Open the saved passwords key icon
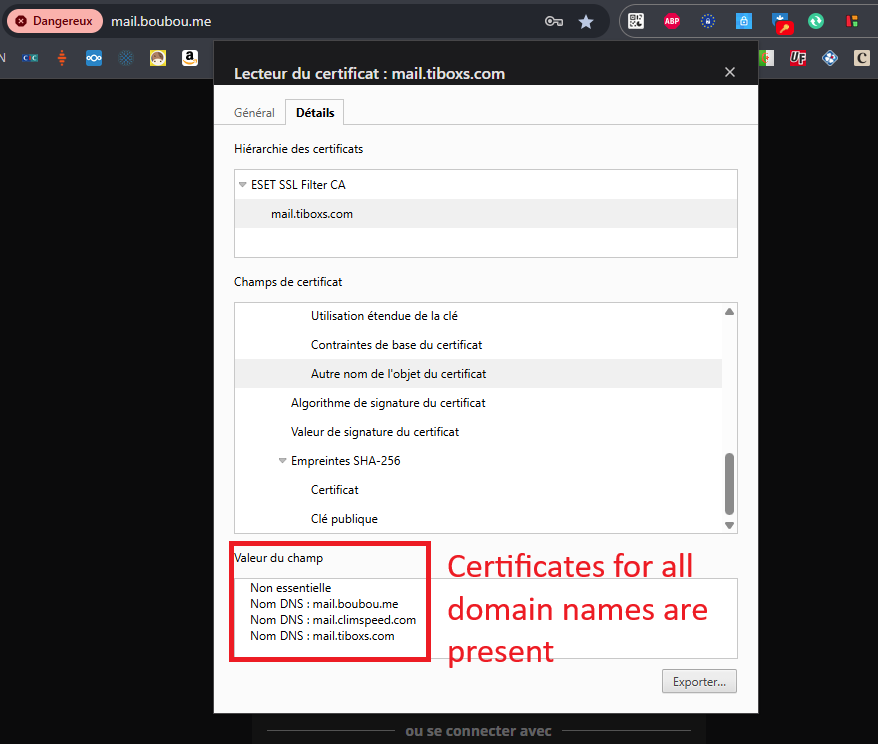 (554, 21)
